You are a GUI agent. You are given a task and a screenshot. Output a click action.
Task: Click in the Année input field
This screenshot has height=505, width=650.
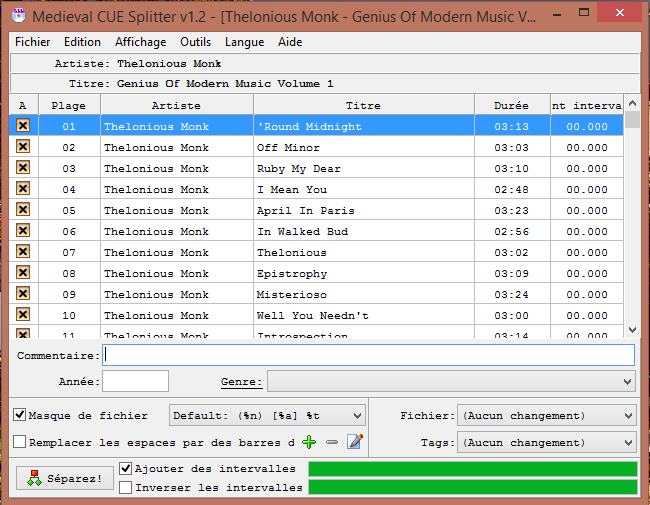pos(136,381)
